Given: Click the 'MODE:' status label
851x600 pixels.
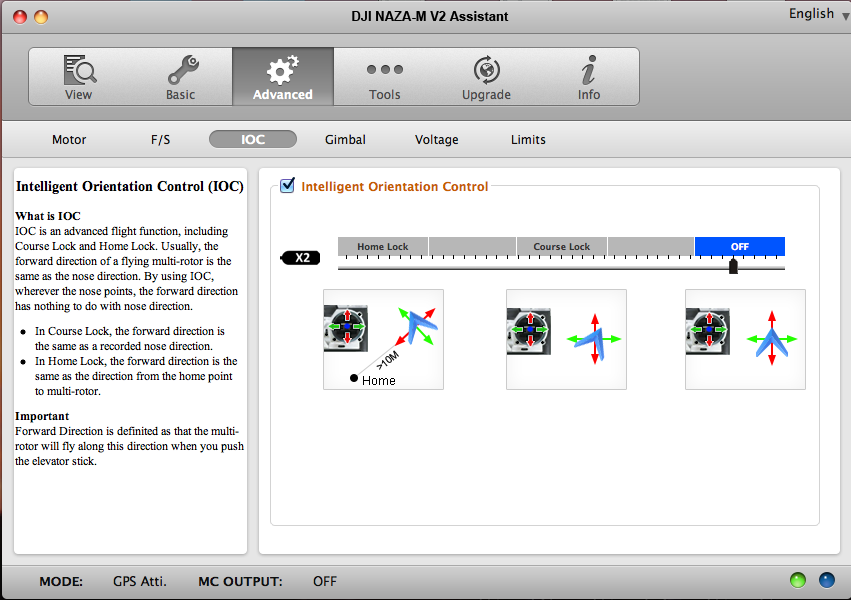Looking at the screenshot, I should pos(61,582).
